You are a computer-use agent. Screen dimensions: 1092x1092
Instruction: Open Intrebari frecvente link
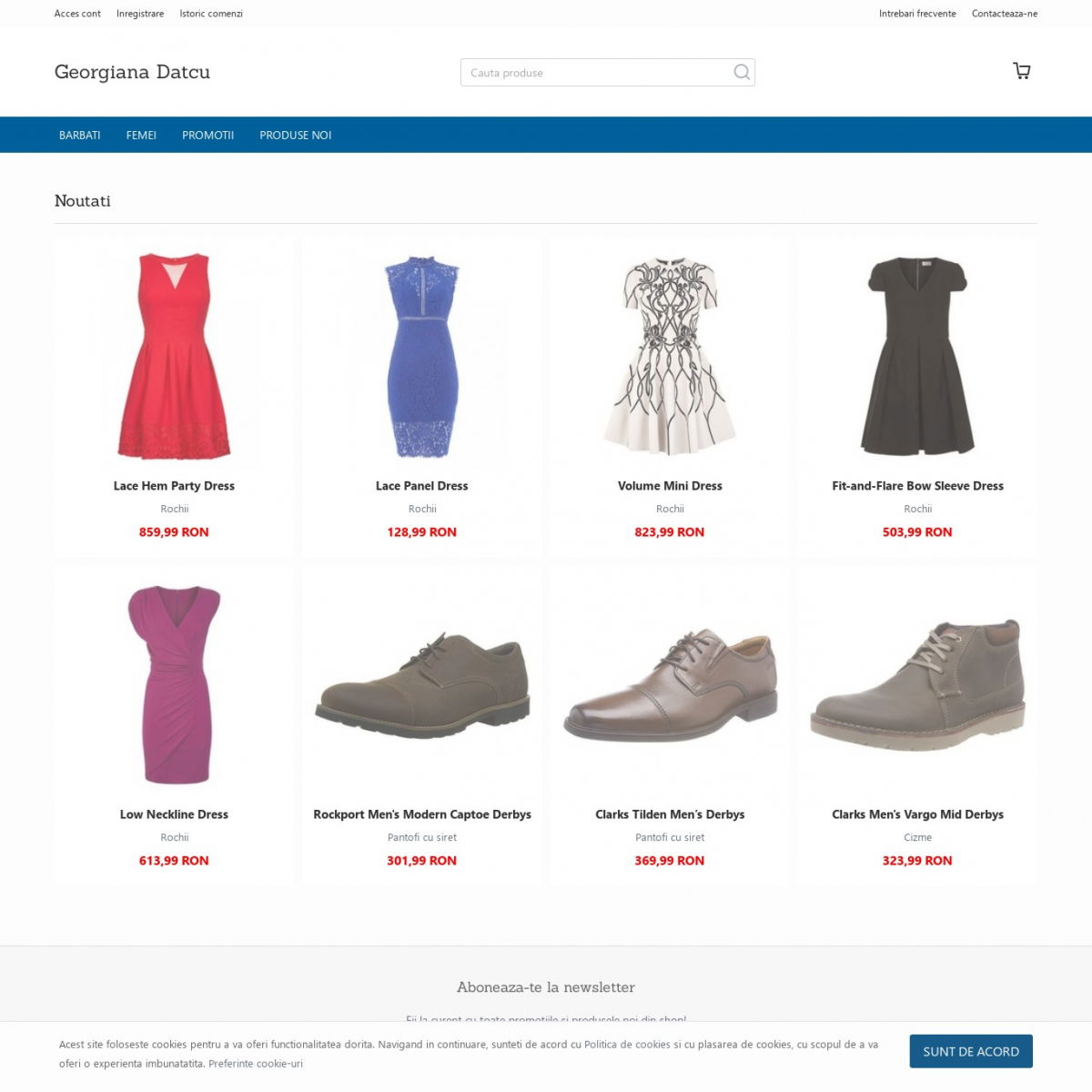click(x=917, y=14)
